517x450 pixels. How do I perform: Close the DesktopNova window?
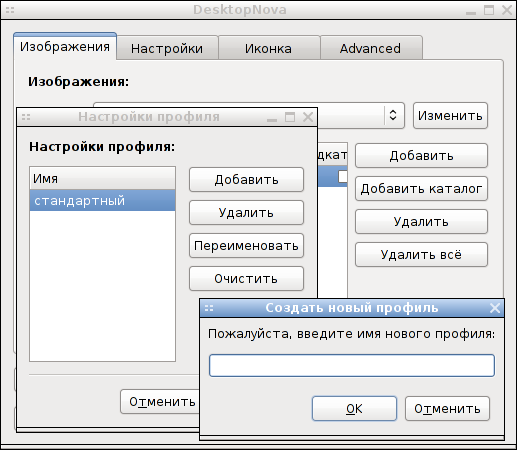tap(507, 10)
